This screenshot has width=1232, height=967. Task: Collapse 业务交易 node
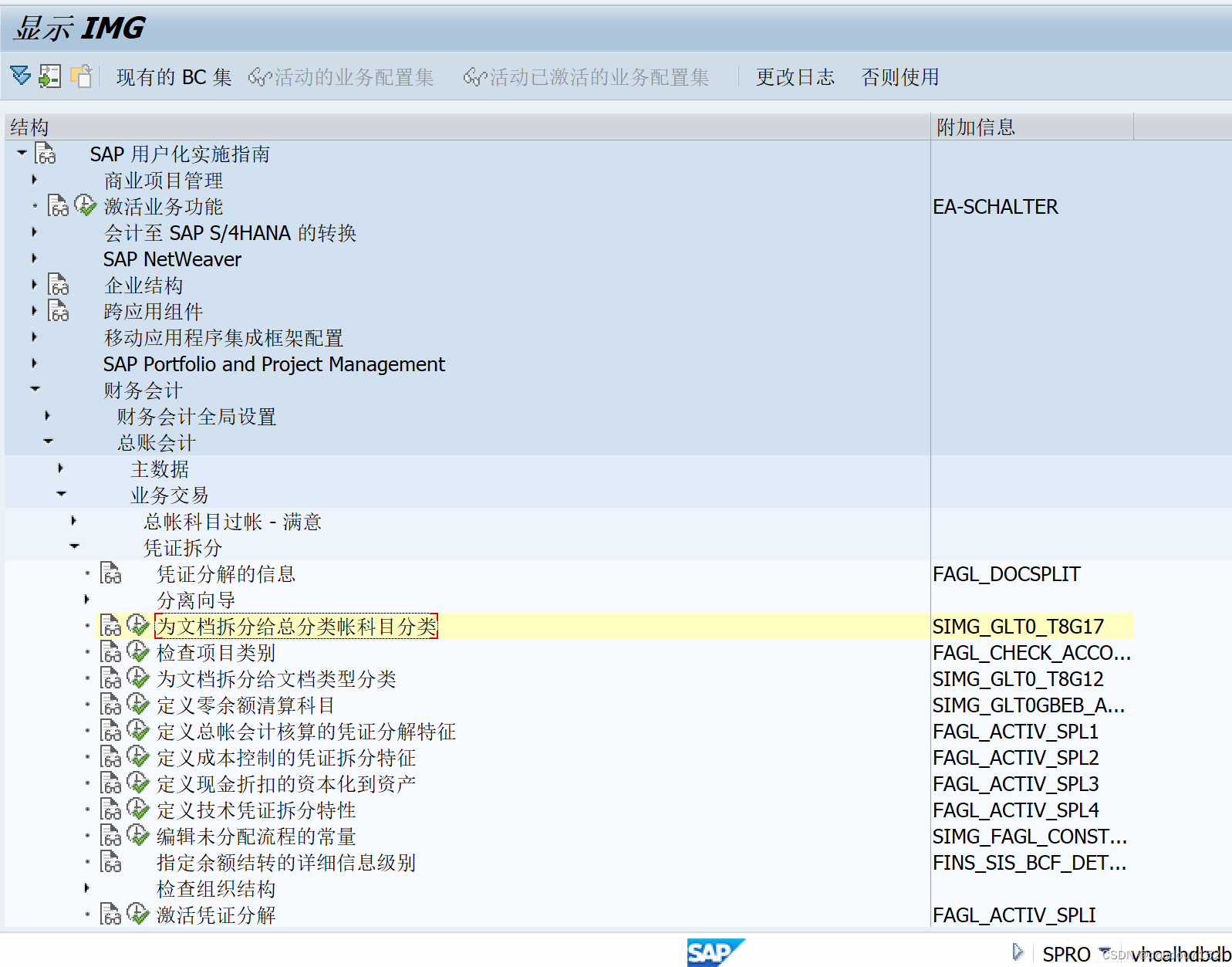tap(61, 494)
